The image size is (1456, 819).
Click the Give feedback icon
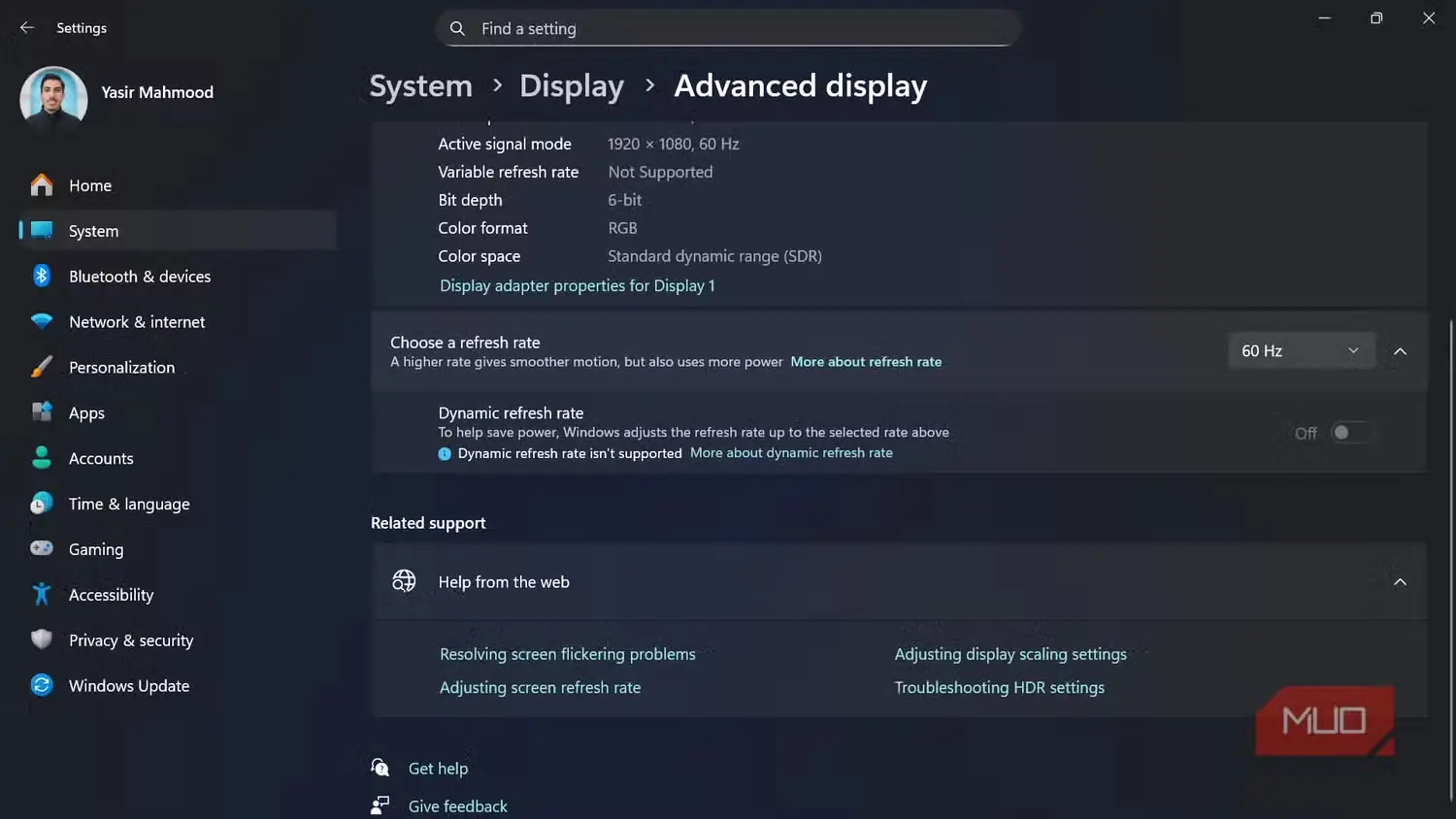pyautogui.click(x=381, y=805)
